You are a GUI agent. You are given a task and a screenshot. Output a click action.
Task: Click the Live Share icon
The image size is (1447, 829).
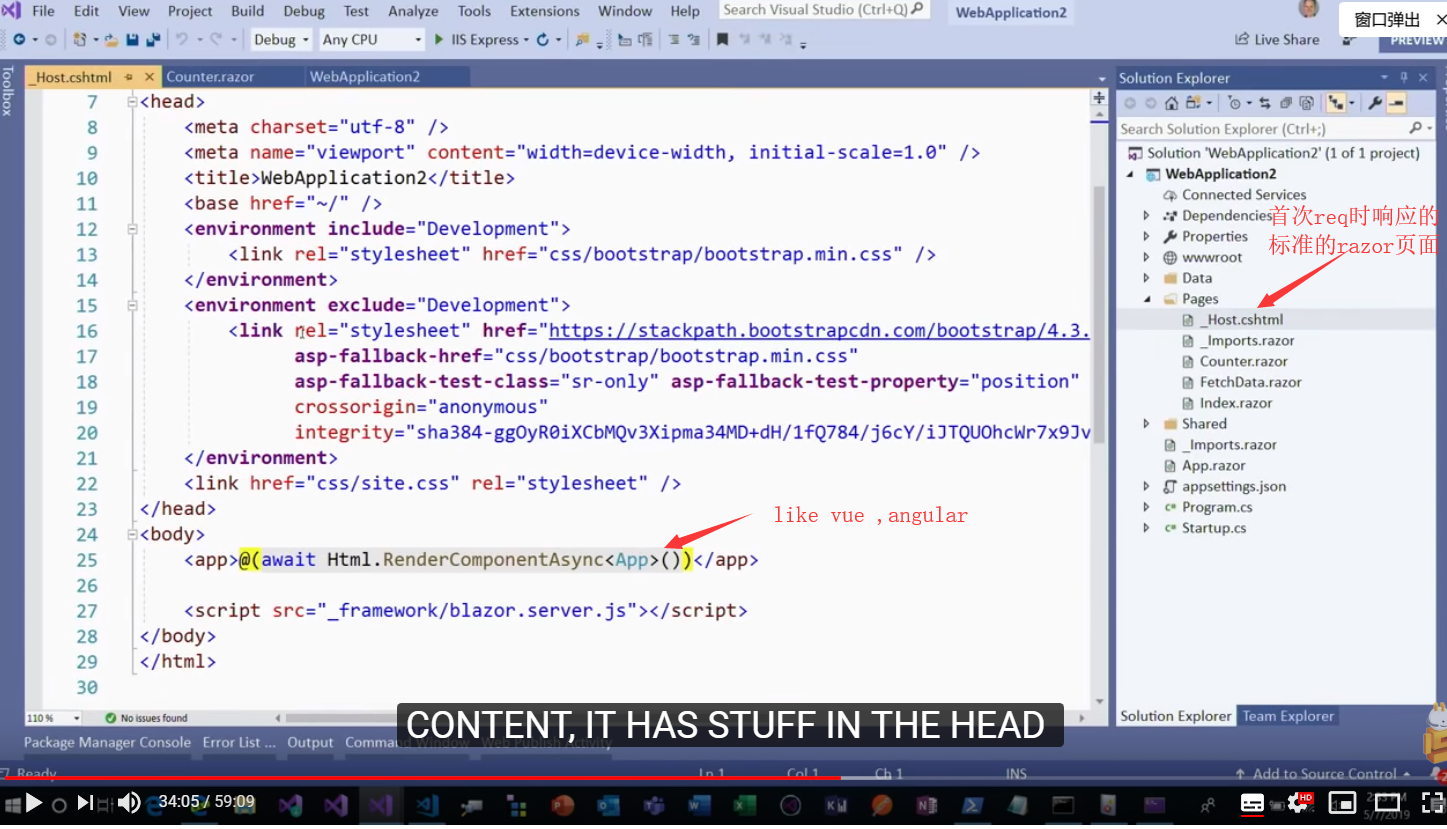(x=1243, y=40)
